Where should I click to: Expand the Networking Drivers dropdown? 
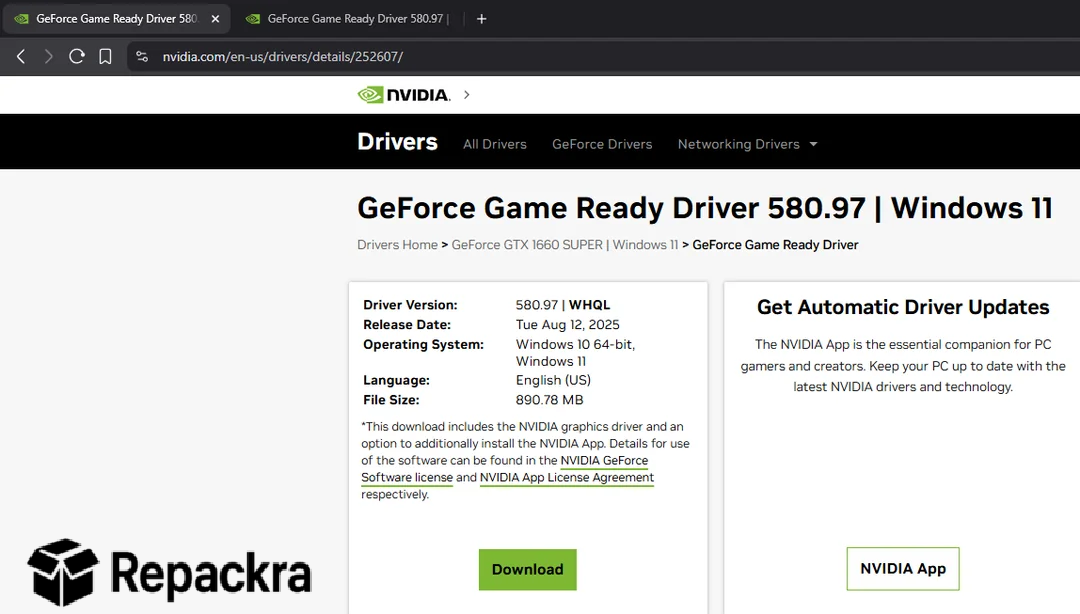(x=747, y=144)
